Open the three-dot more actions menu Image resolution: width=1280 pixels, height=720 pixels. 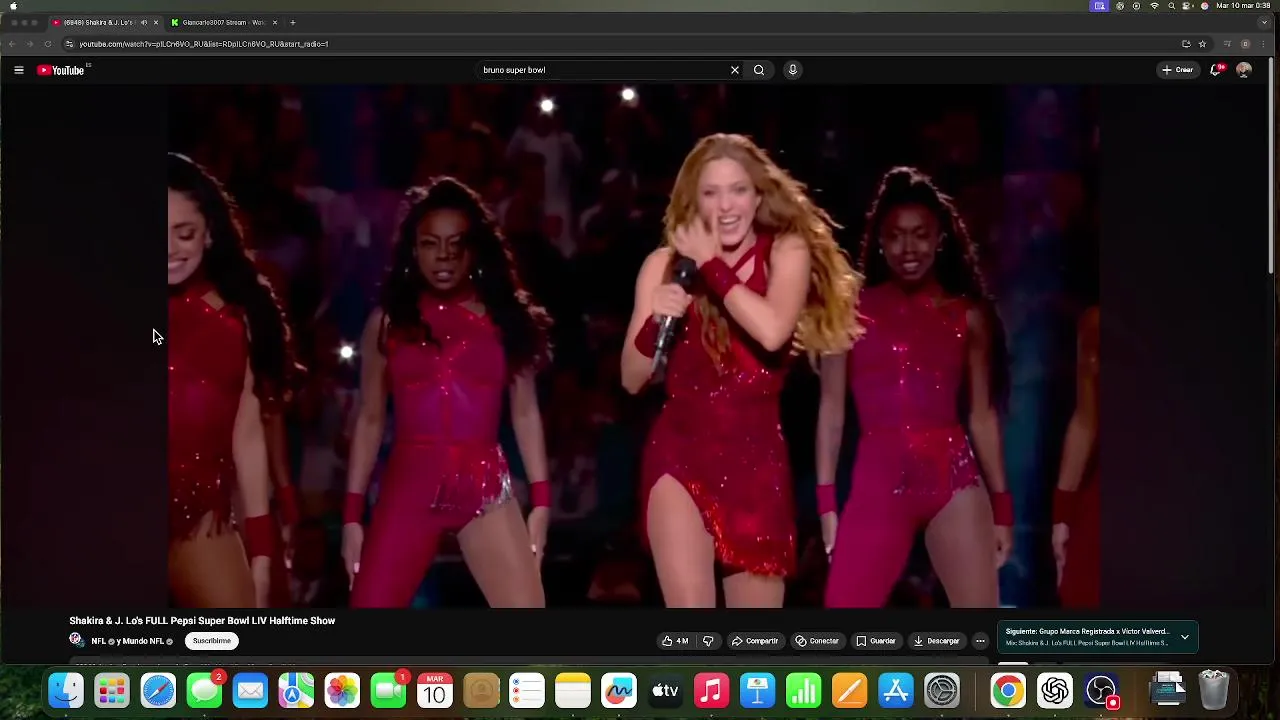tap(981, 641)
